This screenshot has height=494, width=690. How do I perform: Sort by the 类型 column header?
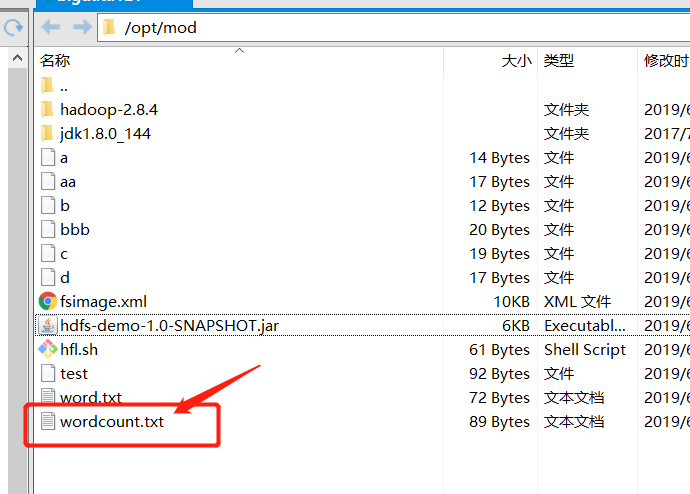pyautogui.click(x=559, y=60)
